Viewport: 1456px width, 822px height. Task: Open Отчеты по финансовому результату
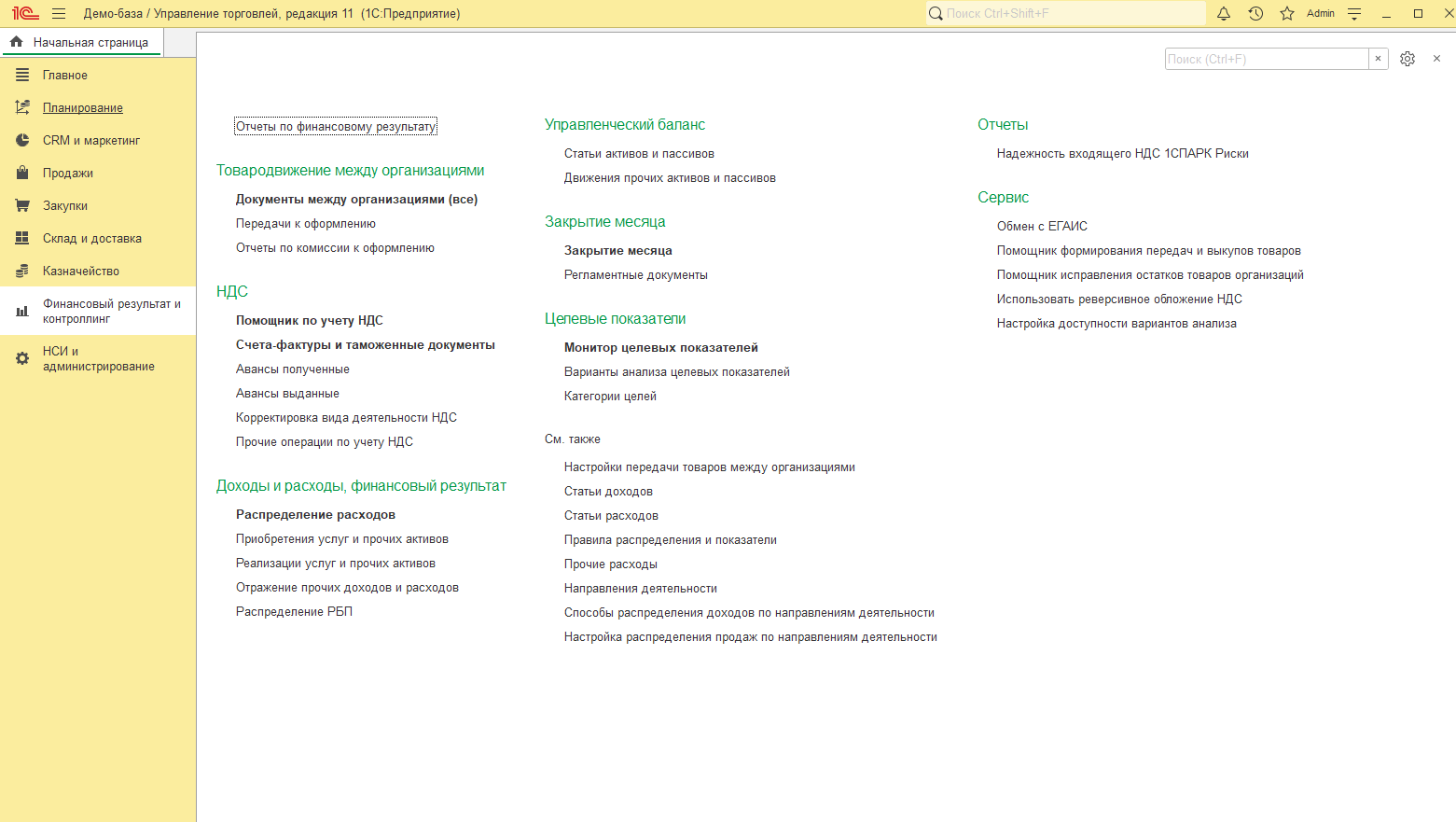(x=335, y=126)
